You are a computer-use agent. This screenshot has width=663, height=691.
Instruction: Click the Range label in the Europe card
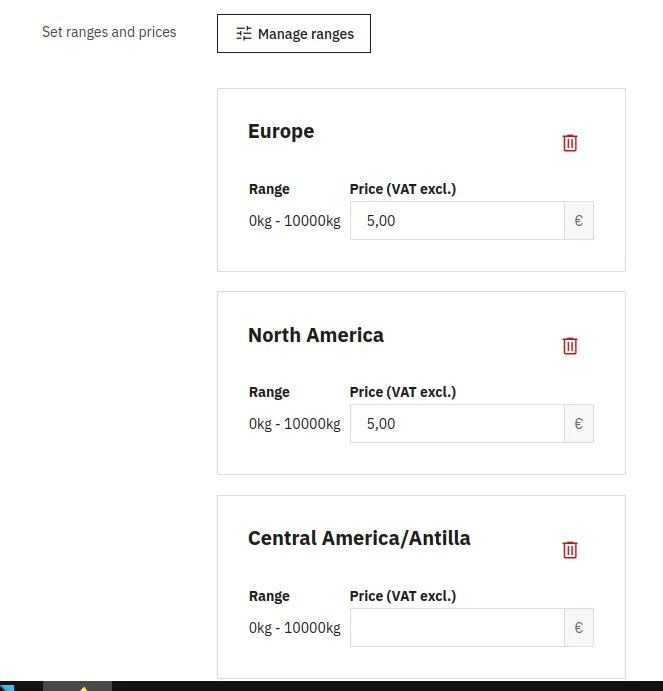269,189
